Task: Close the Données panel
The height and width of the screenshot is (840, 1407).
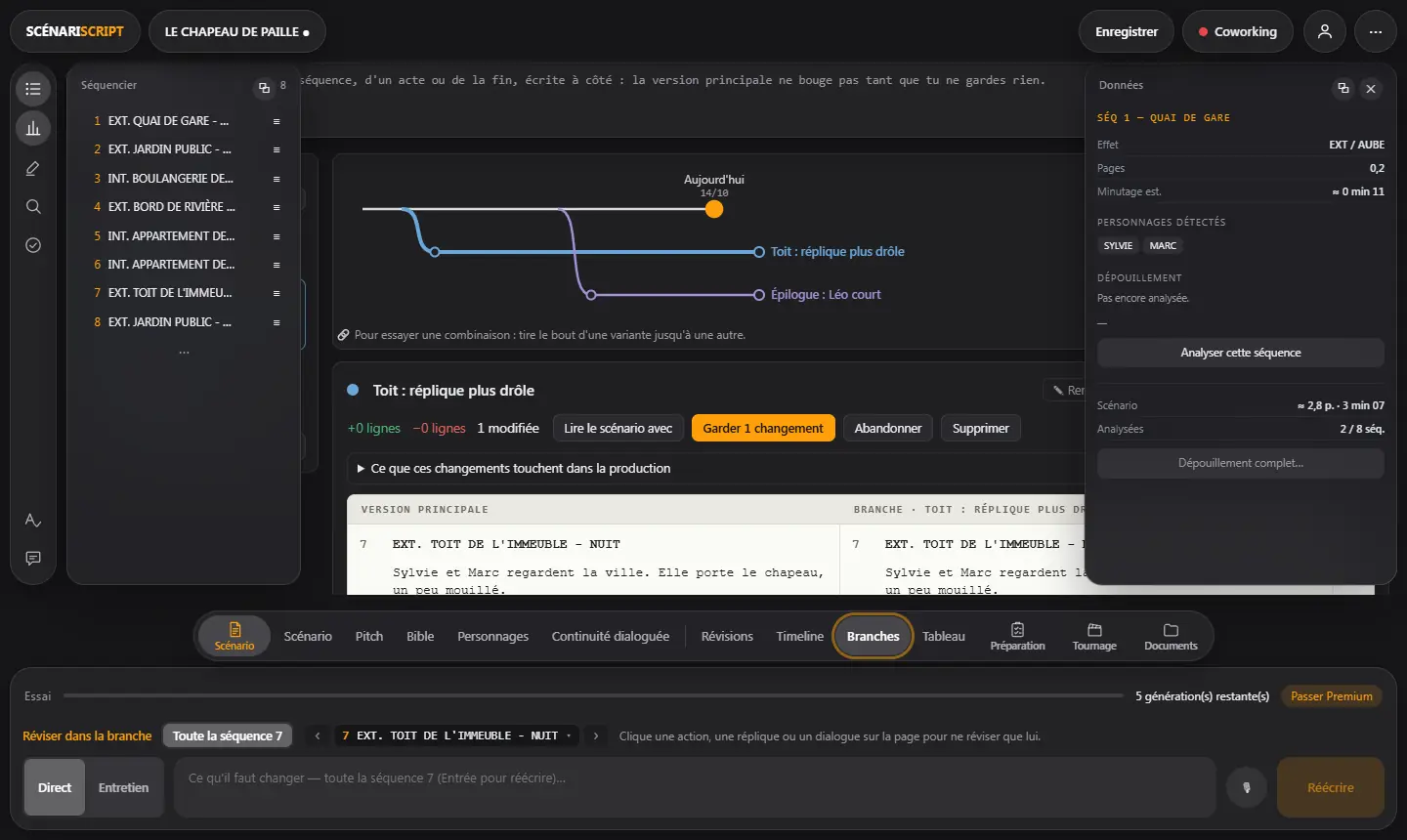Action: 1371,88
